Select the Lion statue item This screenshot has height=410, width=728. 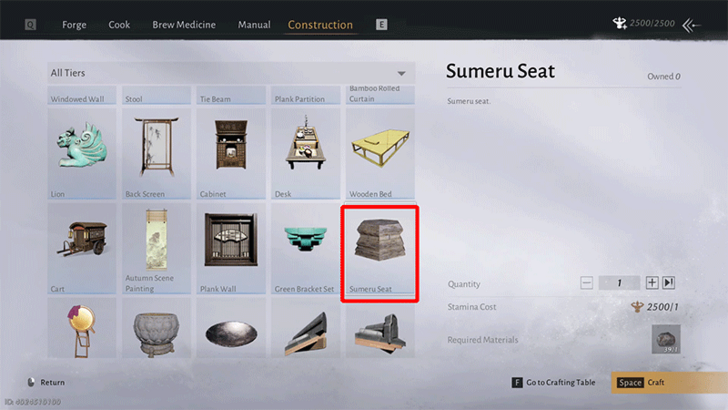coord(82,154)
